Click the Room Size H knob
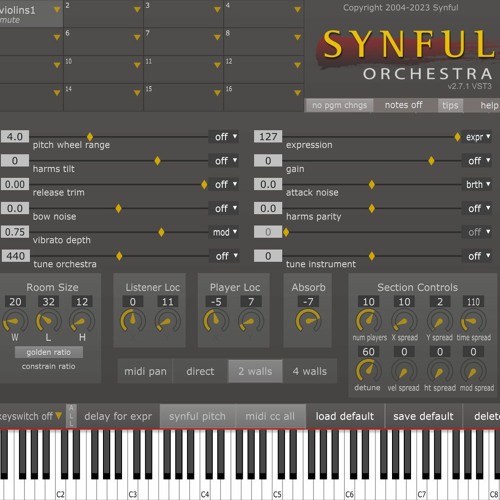500x500 pixels. (82, 321)
